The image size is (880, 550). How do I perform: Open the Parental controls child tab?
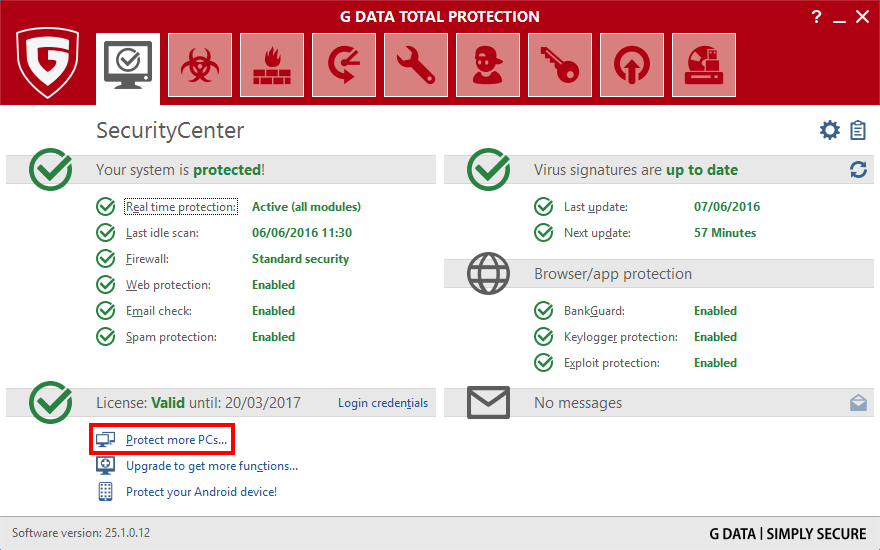(x=488, y=65)
